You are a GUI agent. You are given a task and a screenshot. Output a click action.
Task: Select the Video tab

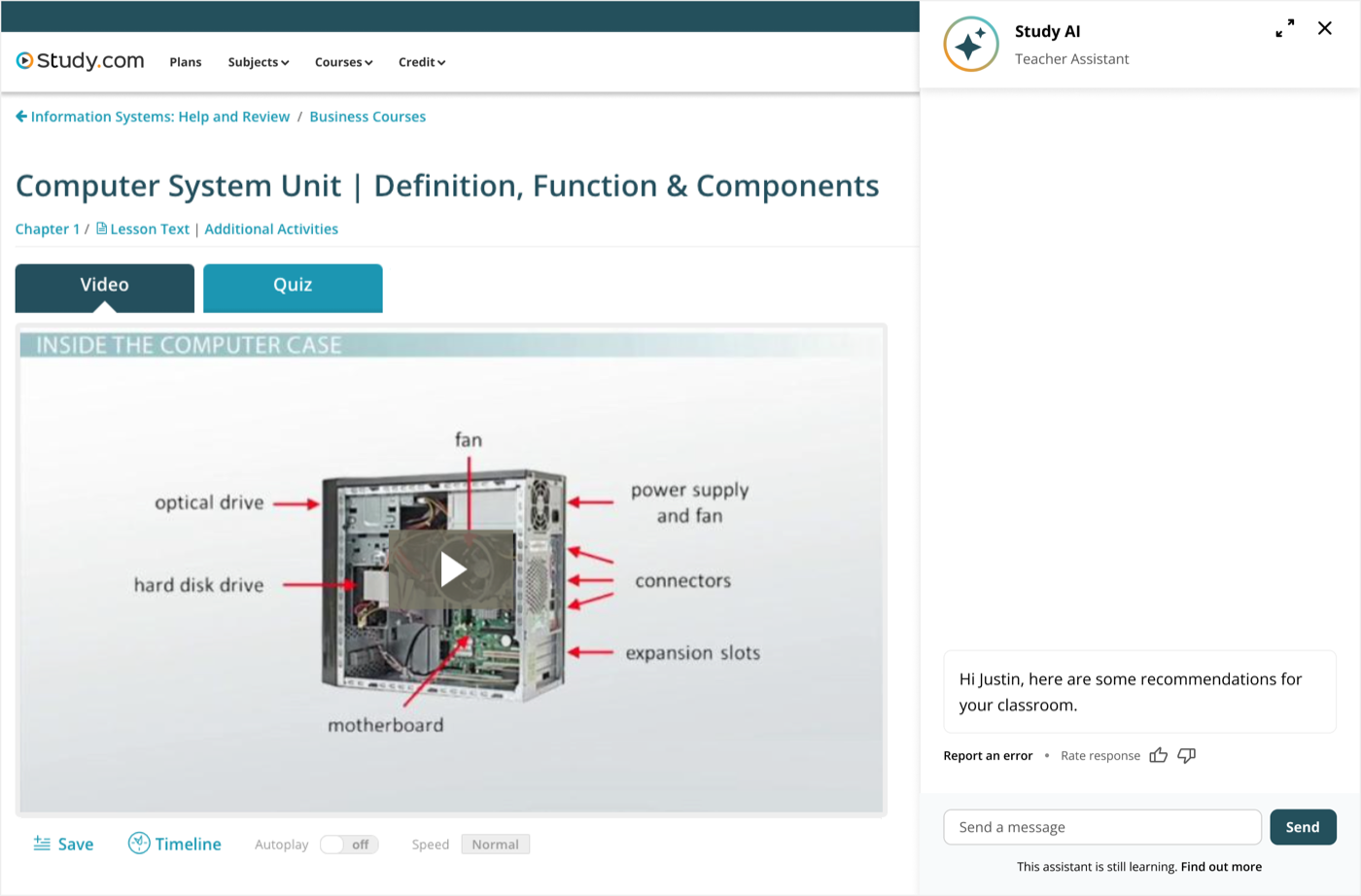point(105,288)
